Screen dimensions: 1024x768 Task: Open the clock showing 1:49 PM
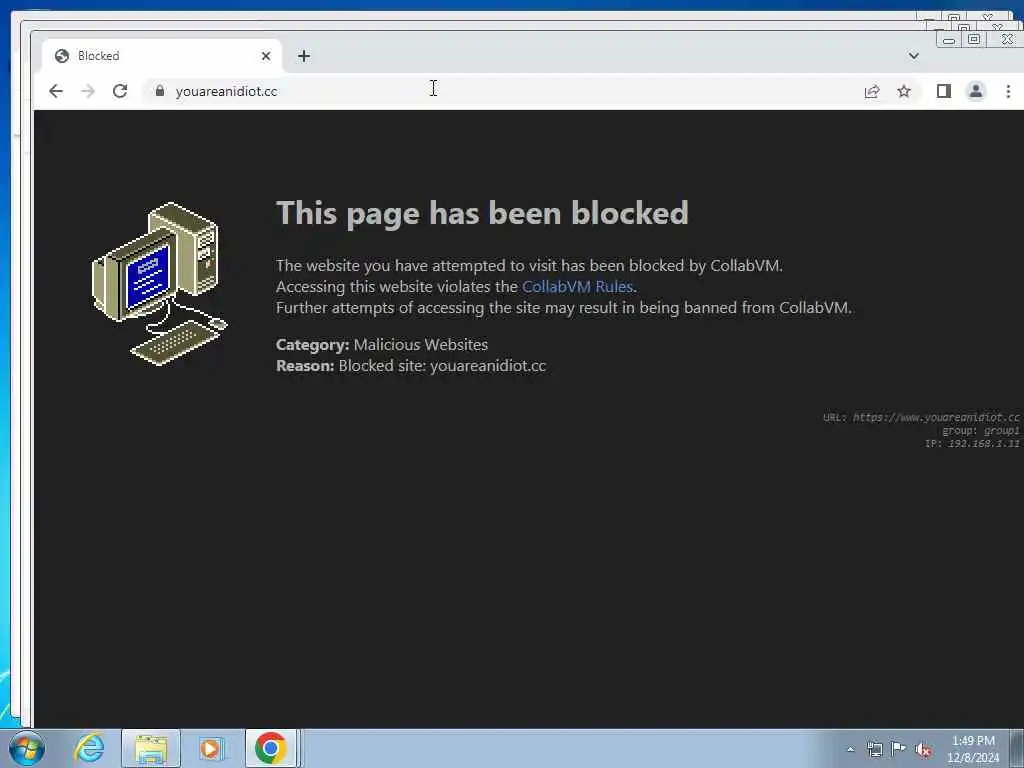click(x=973, y=749)
